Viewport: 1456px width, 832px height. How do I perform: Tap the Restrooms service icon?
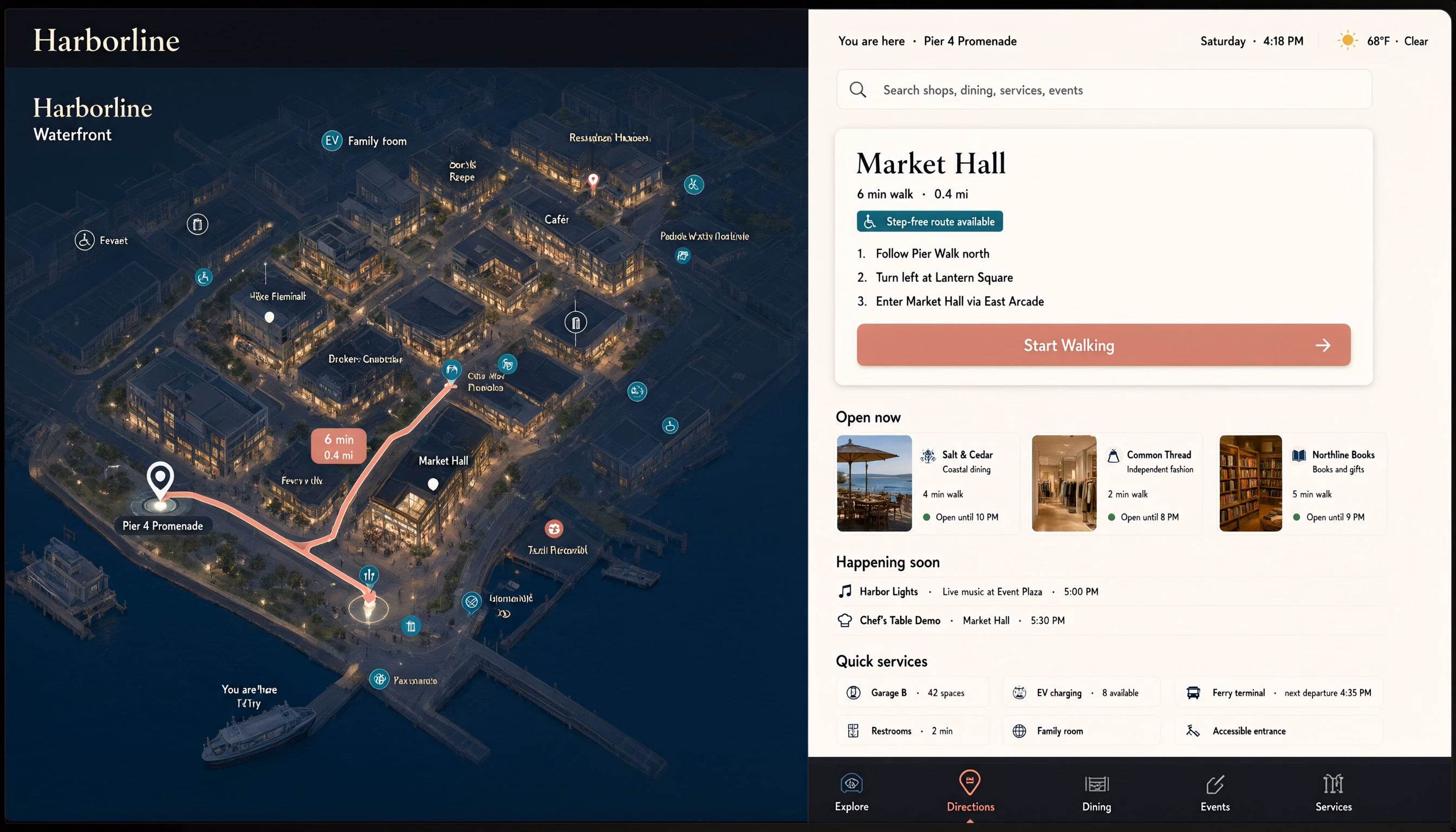[853, 731]
